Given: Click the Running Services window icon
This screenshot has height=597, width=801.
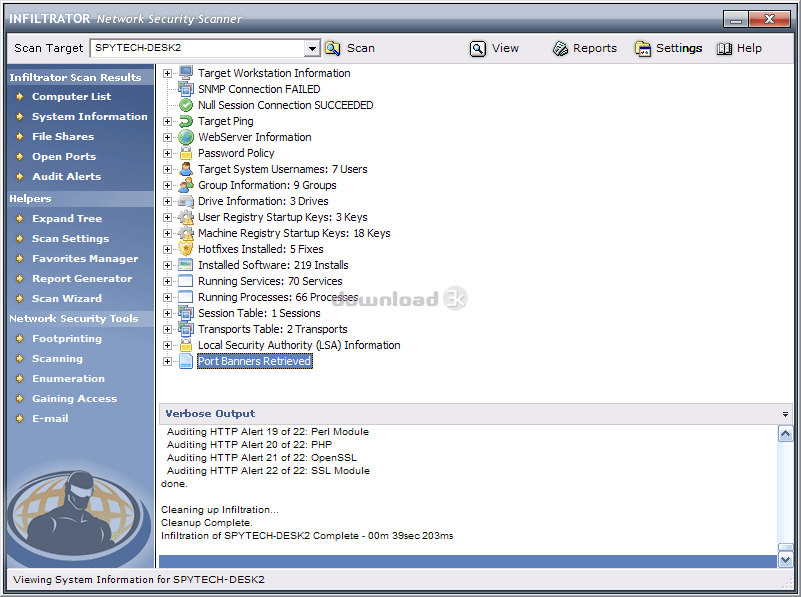Looking at the screenshot, I should (185, 281).
